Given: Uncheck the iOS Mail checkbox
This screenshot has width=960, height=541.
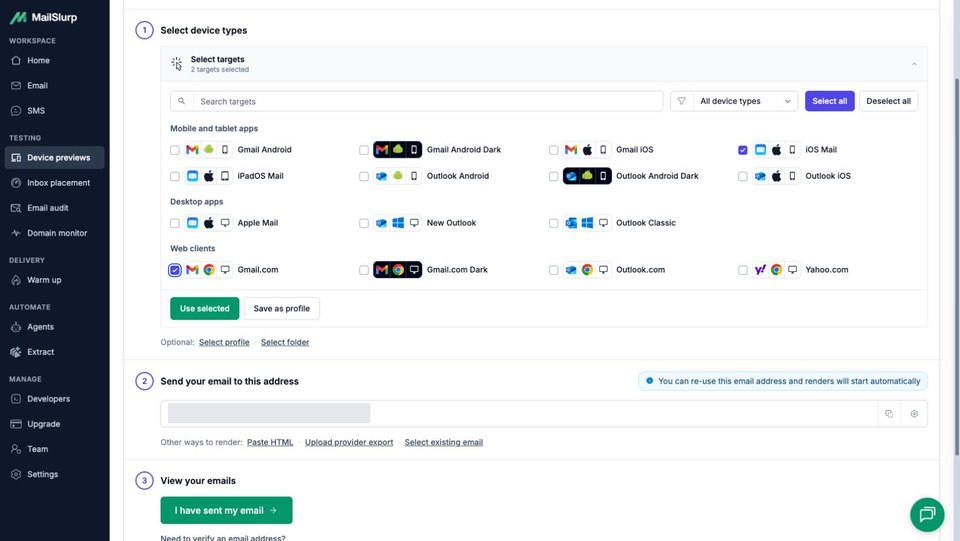Looking at the screenshot, I should click(x=743, y=150).
